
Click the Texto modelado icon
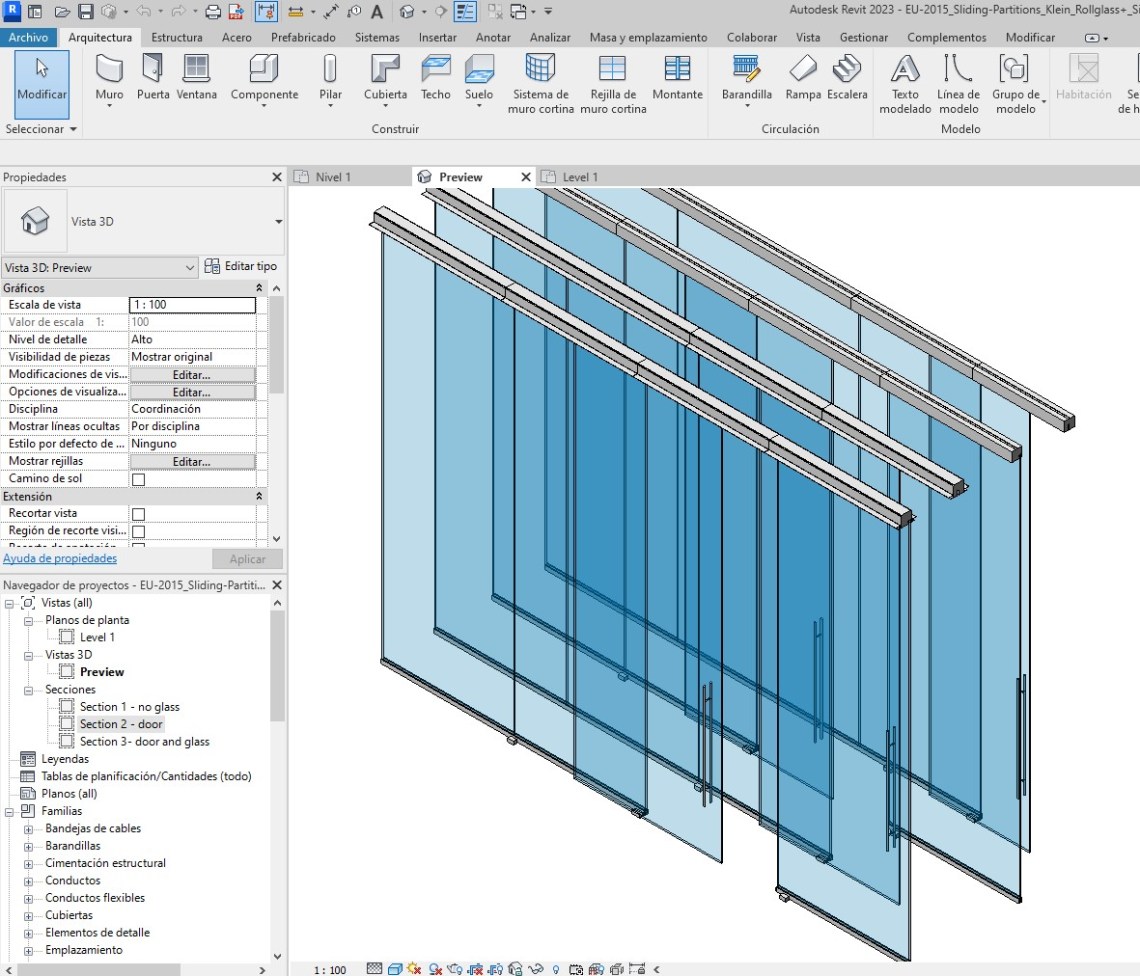(905, 78)
